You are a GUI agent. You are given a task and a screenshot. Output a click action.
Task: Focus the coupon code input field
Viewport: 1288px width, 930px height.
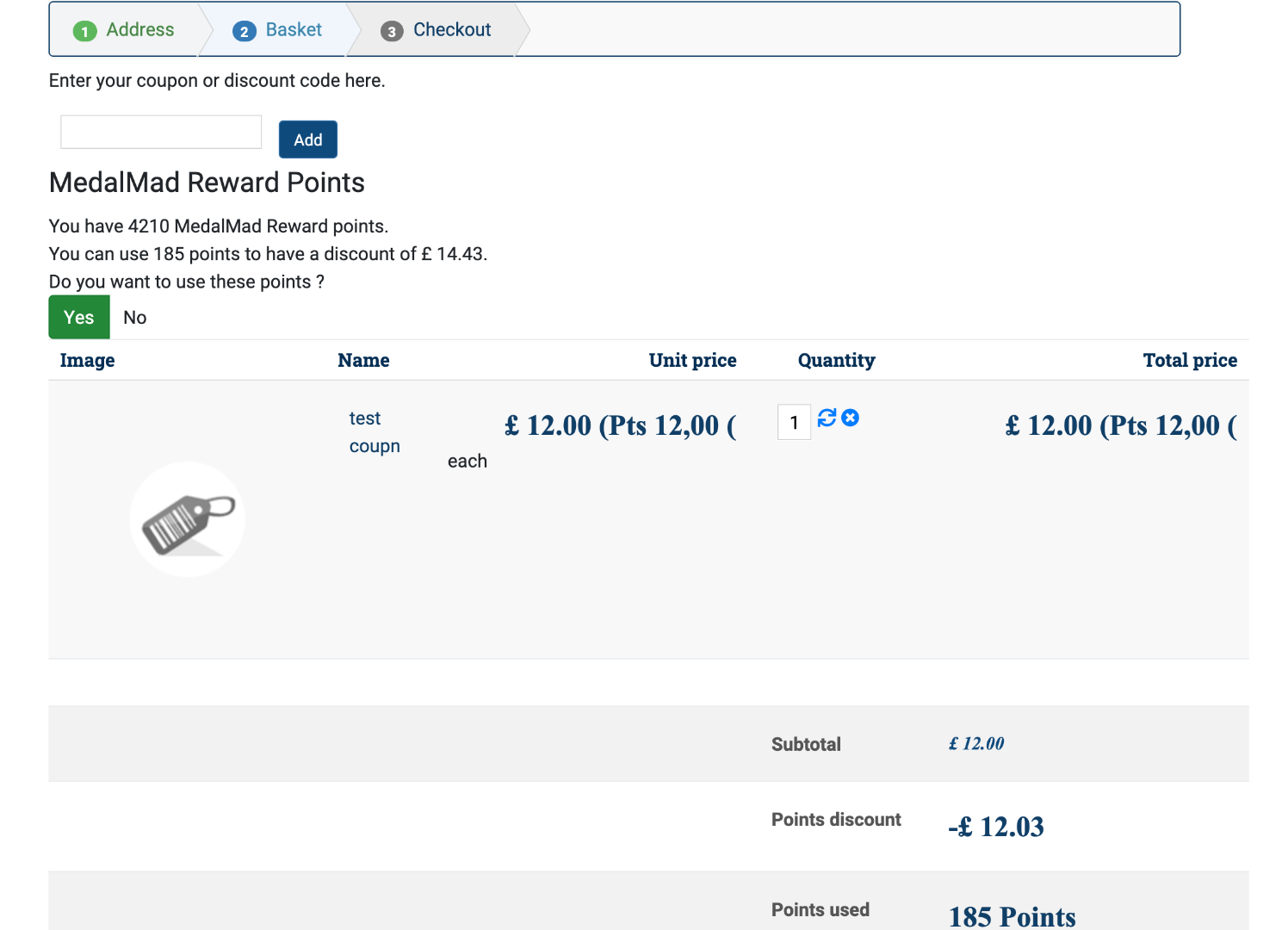point(161,133)
